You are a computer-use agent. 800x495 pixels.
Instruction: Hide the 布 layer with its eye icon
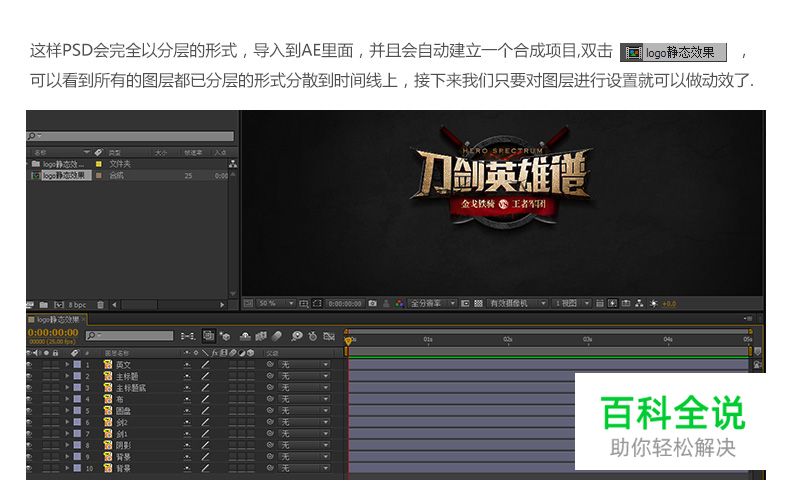29,399
